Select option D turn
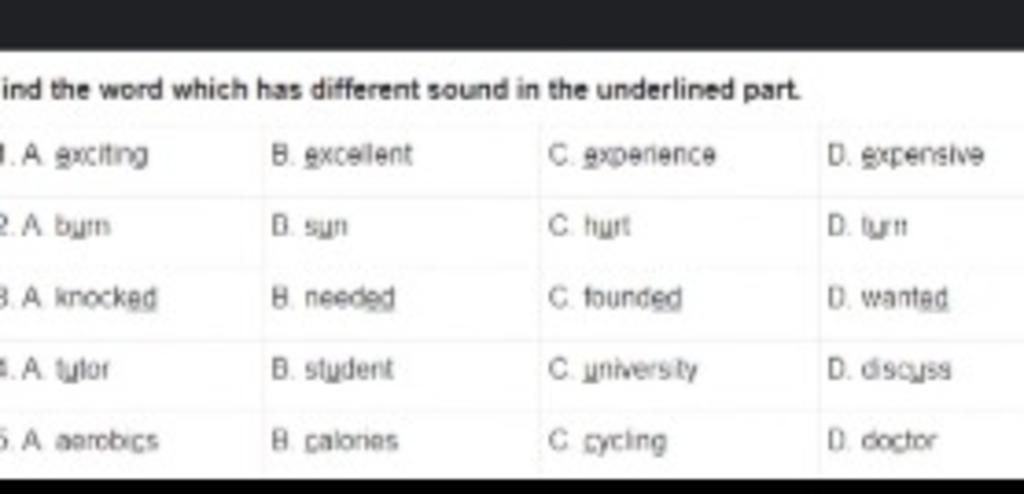The image size is (1024, 494). coord(867,227)
